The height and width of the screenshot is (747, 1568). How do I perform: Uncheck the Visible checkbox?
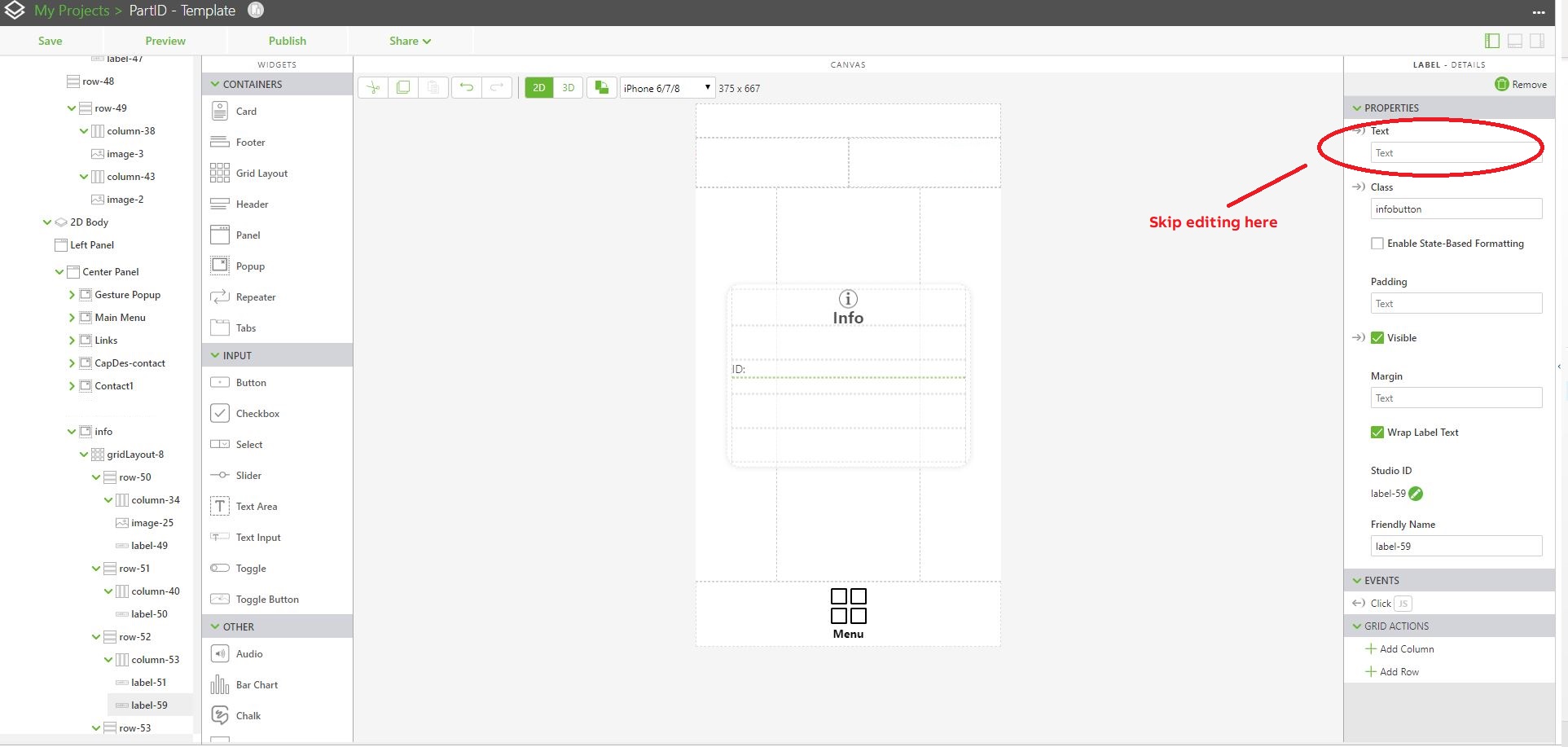coord(1377,338)
